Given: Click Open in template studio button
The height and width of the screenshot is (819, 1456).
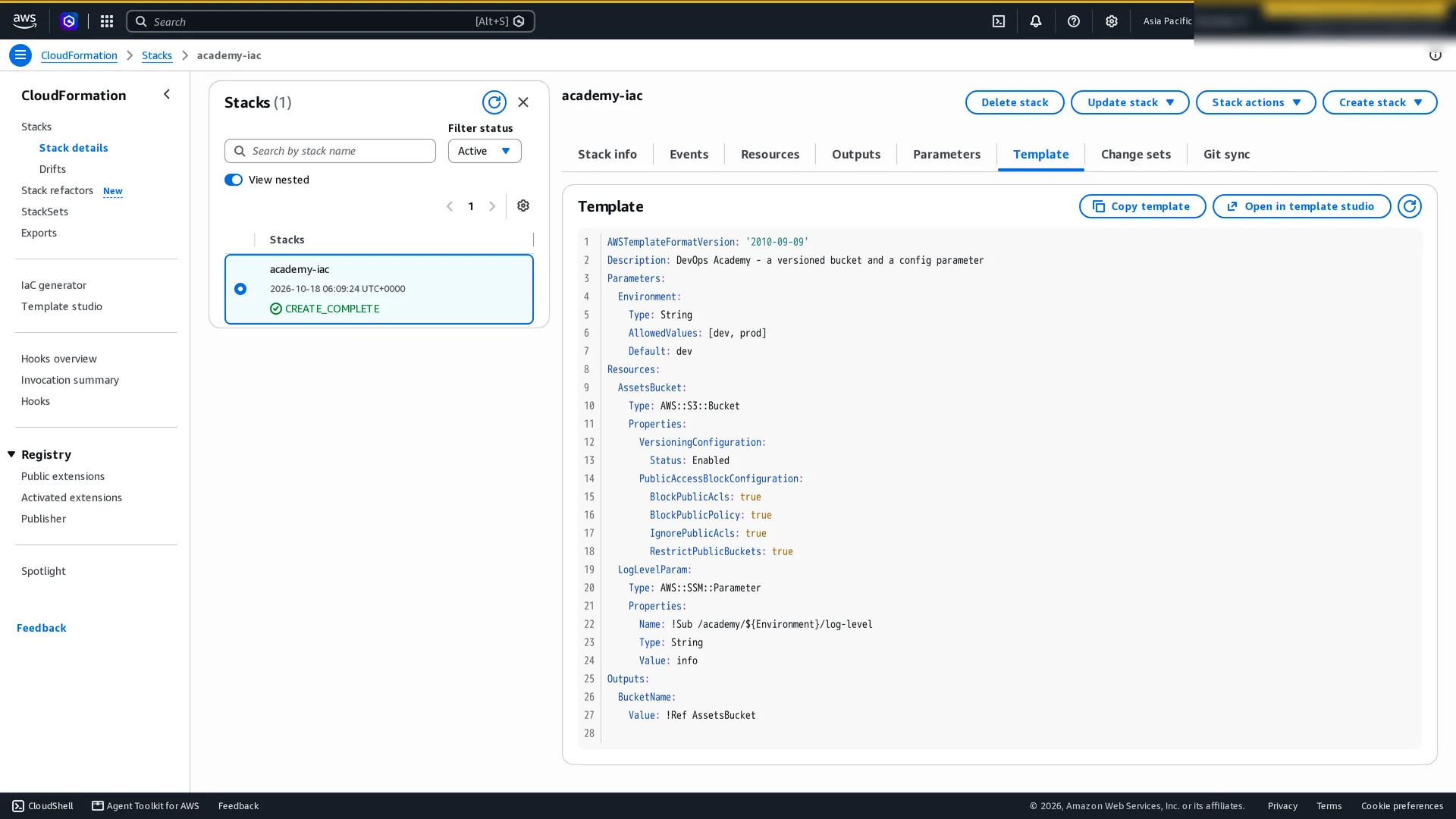Looking at the screenshot, I should coord(1301,206).
